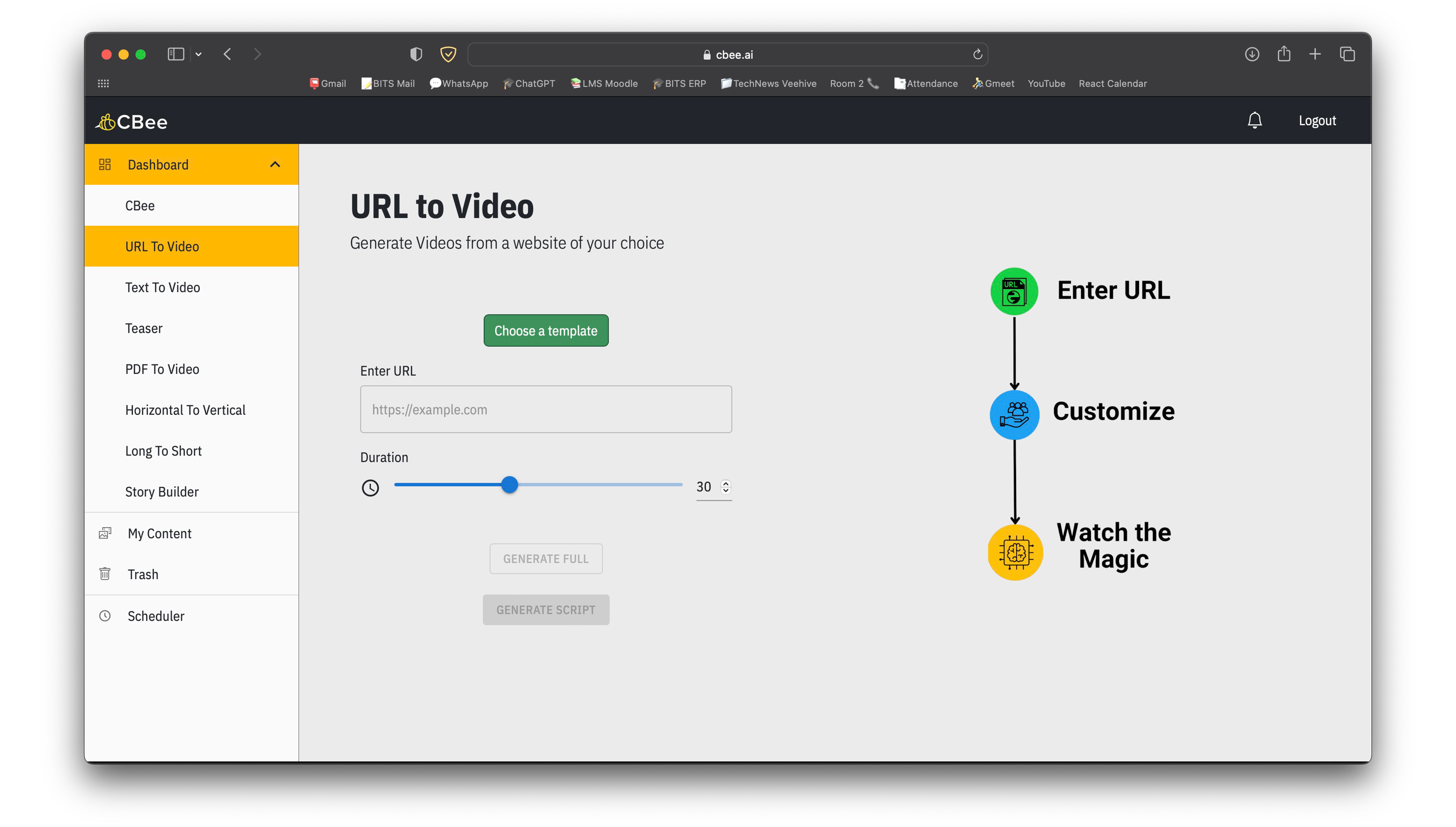Toggle the Safari sidebar icon
This screenshot has height=827, width=1456.
pos(176,54)
